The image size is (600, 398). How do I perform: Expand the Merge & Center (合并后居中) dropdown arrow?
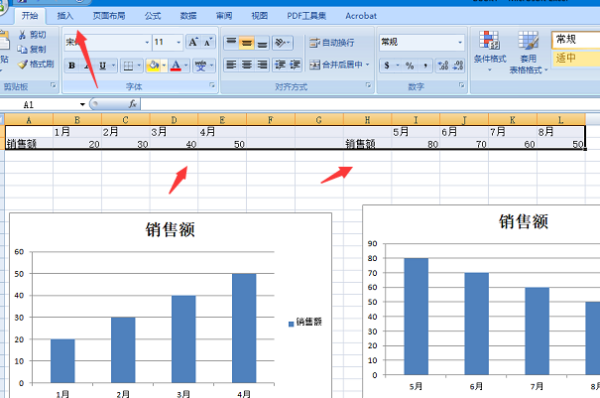[368, 65]
